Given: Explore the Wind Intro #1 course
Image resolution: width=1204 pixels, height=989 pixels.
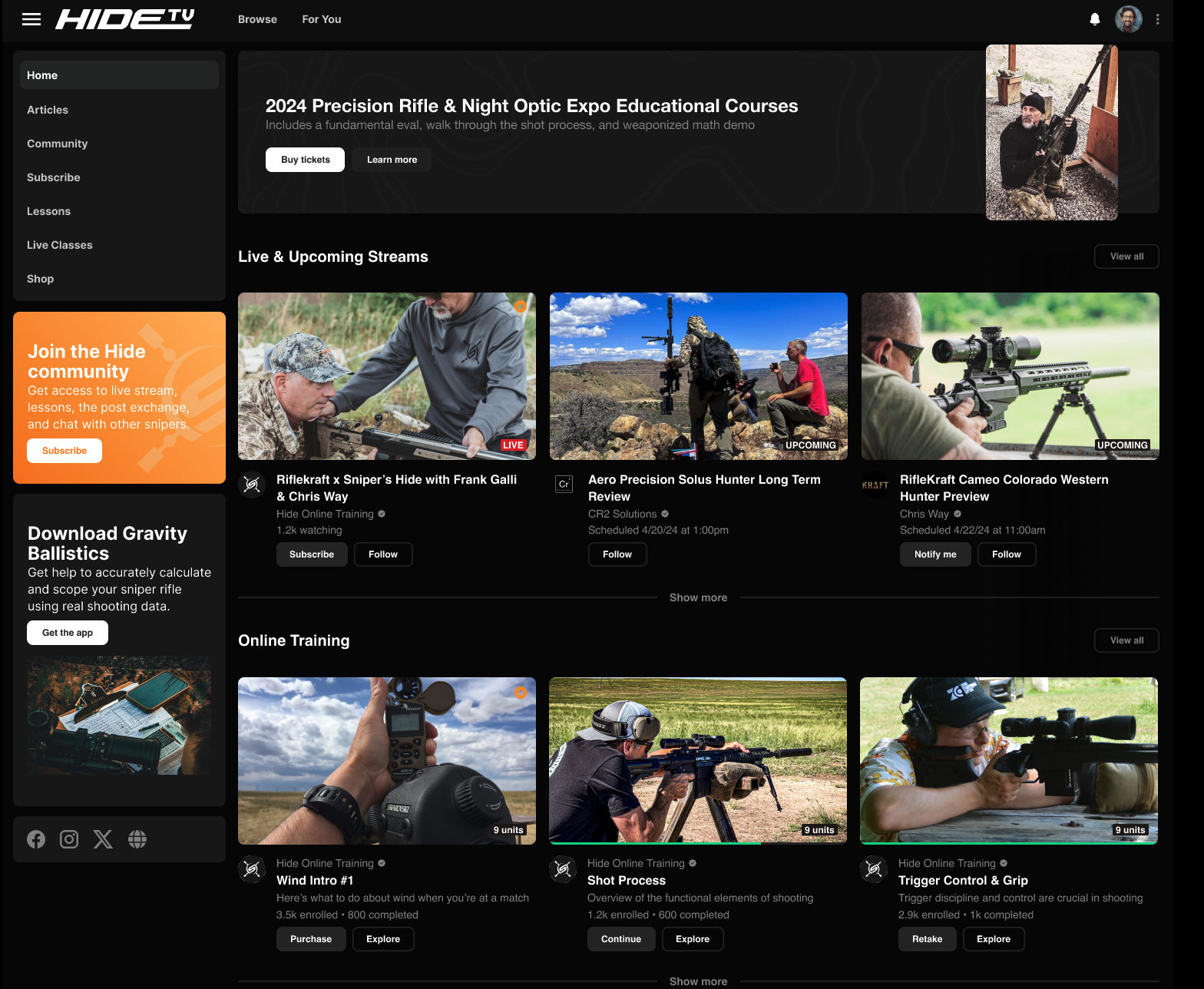Looking at the screenshot, I should [383, 939].
